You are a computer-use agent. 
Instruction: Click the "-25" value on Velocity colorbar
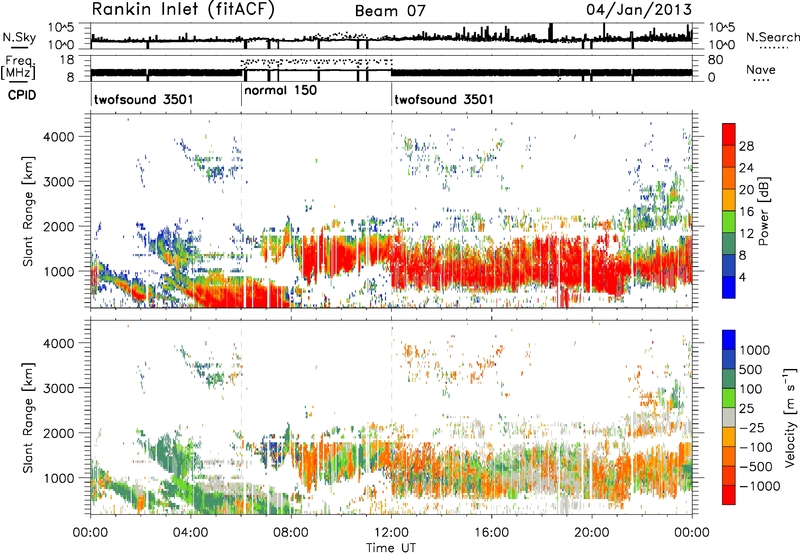tap(752, 428)
